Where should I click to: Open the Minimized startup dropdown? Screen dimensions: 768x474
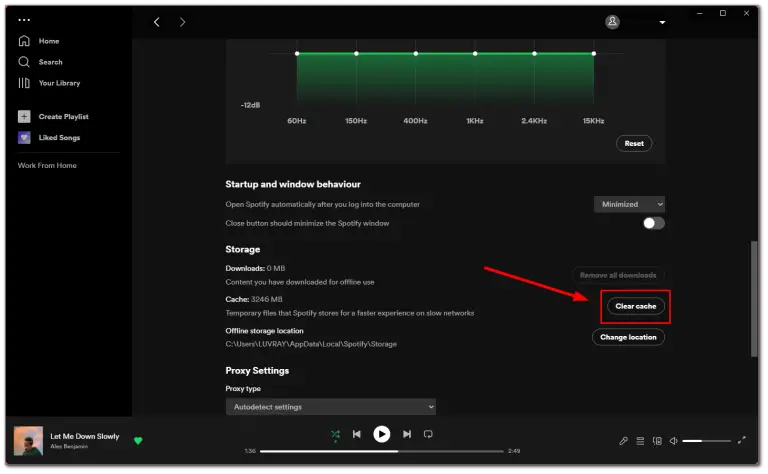click(x=629, y=204)
